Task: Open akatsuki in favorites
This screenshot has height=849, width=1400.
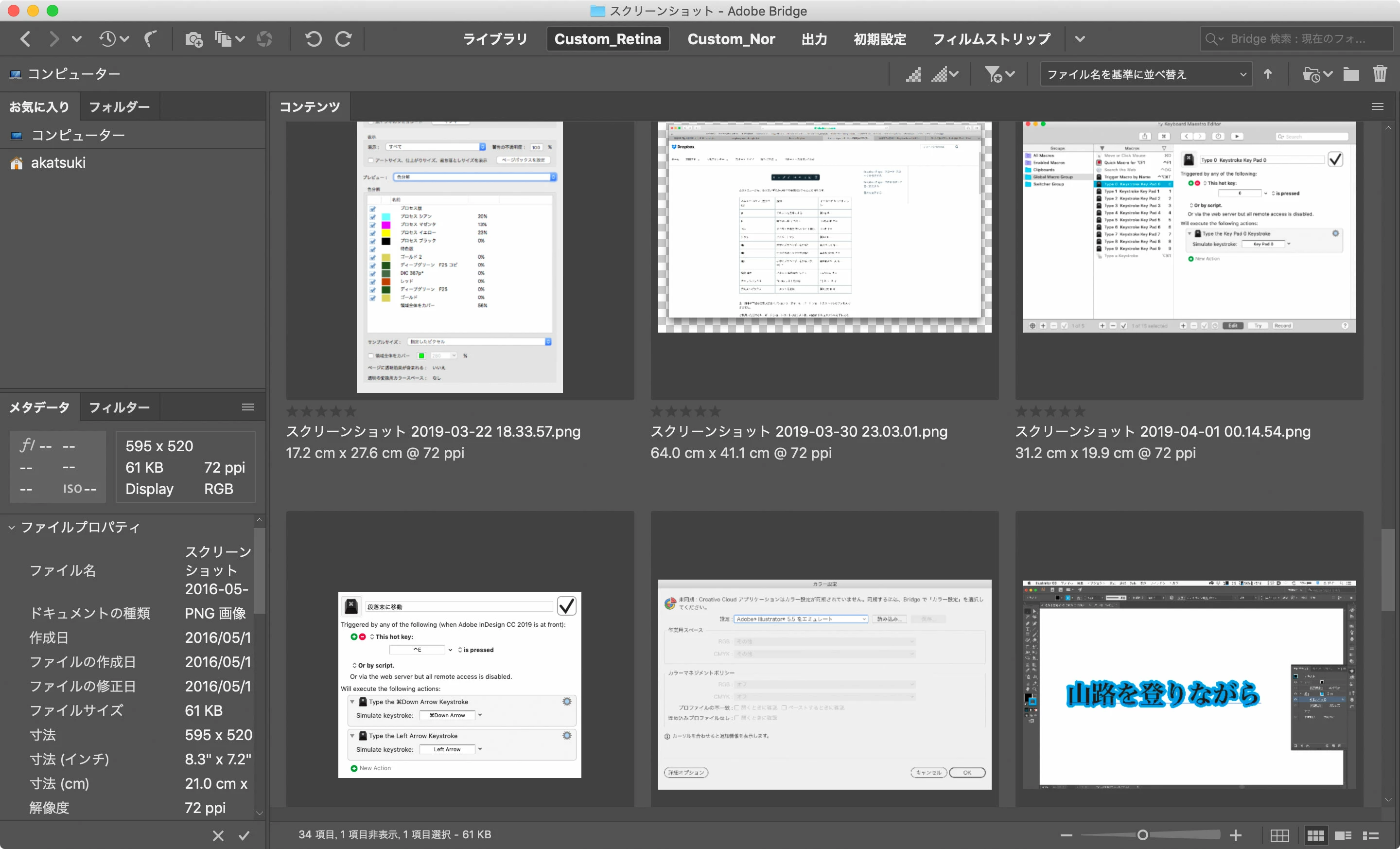Action: tap(57, 163)
